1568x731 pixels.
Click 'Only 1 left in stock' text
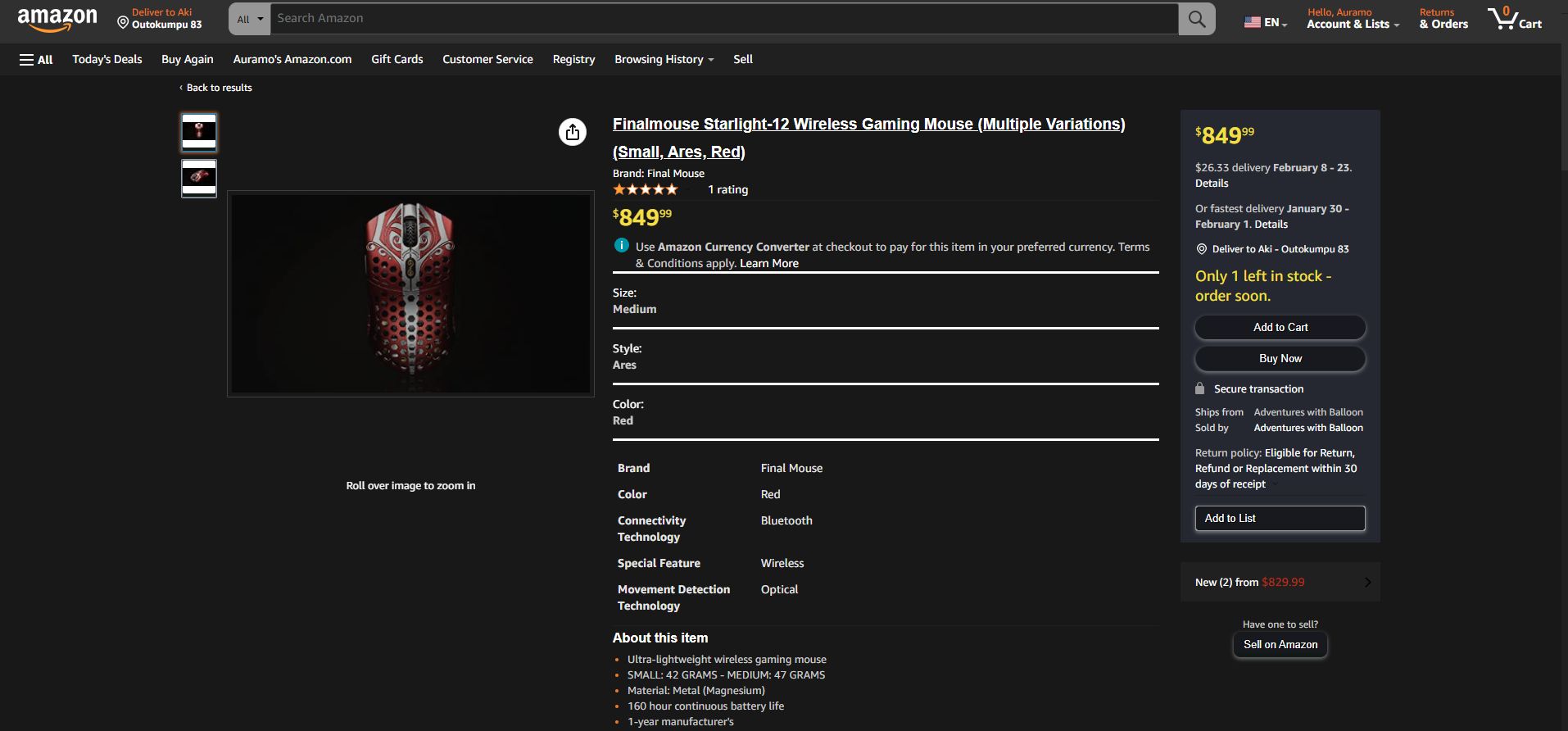pyautogui.click(x=1263, y=286)
